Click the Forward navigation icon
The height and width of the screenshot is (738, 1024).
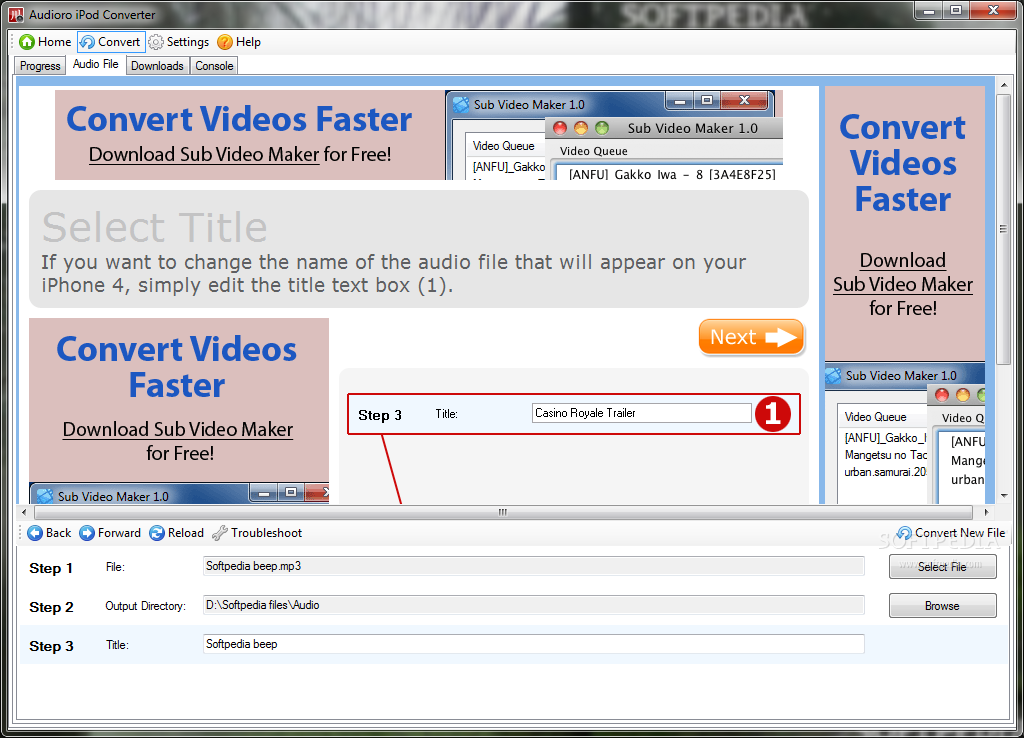[110, 533]
